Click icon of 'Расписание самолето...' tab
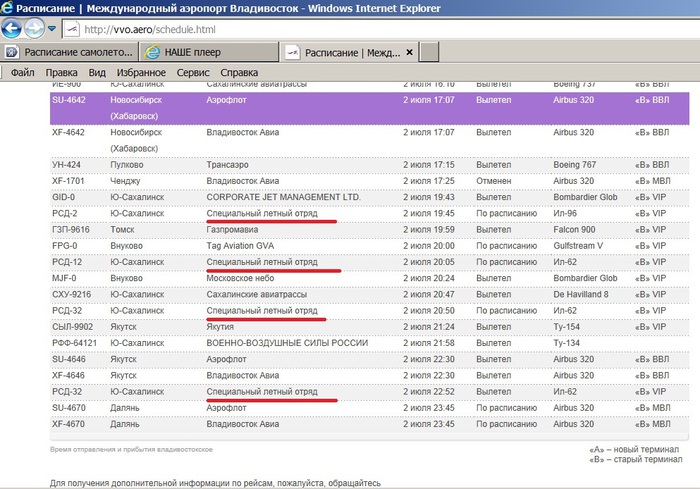The height and width of the screenshot is (489, 700). (x=12, y=52)
